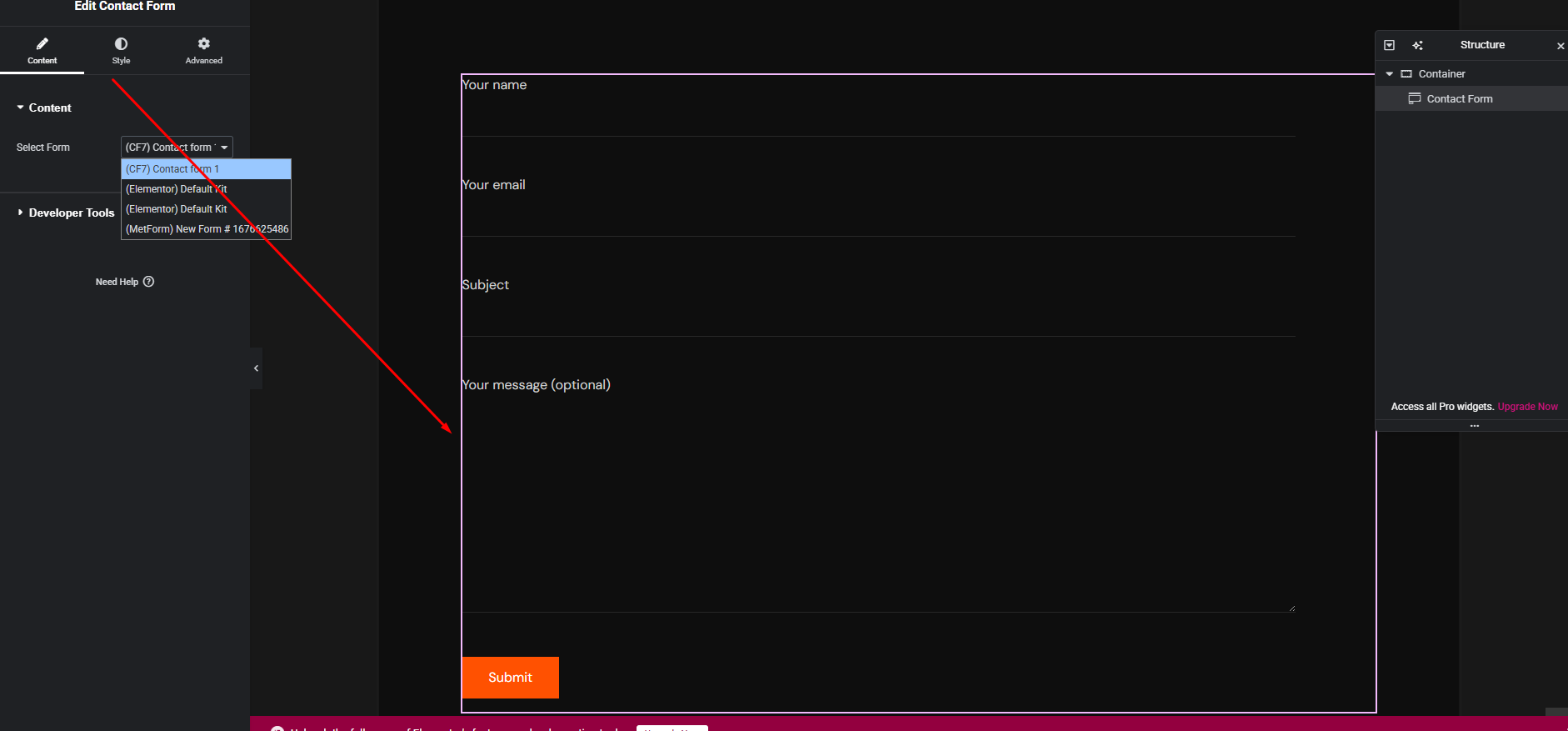Open the Advanced settings tab
1568x731 pixels.
(x=203, y=50)
